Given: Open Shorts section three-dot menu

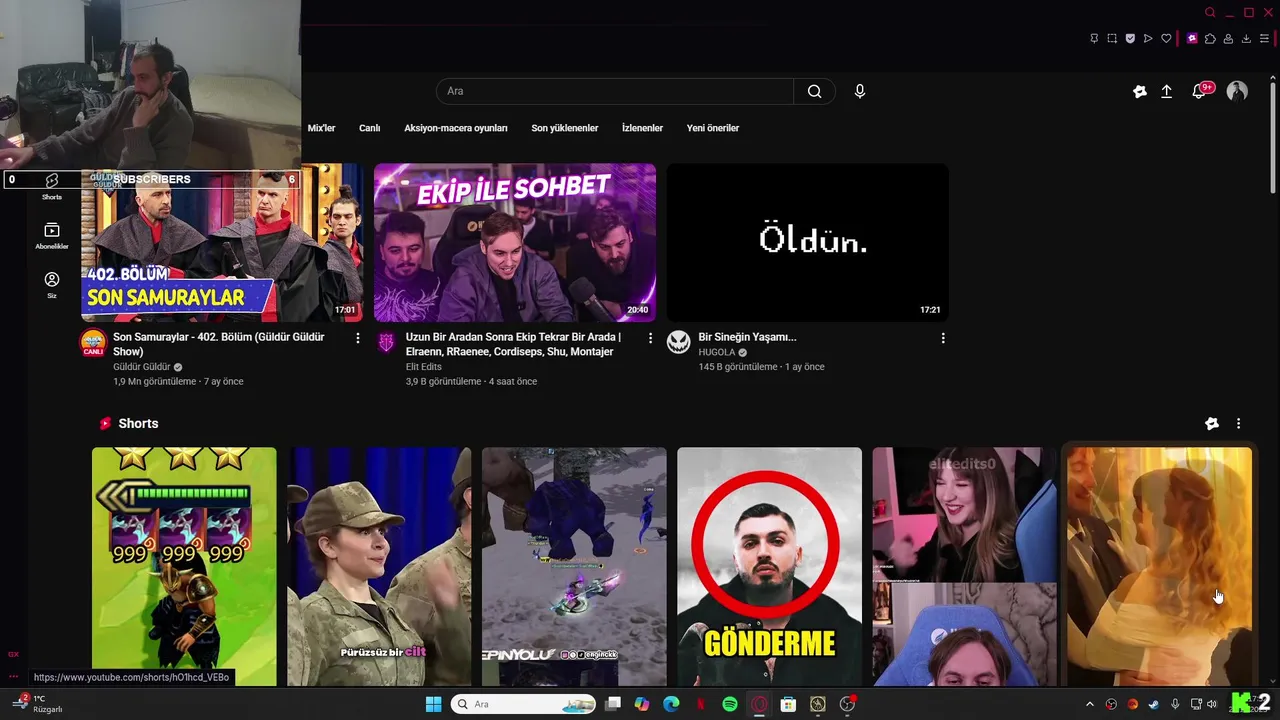Looking at the screenshot, I should 1238,424.
